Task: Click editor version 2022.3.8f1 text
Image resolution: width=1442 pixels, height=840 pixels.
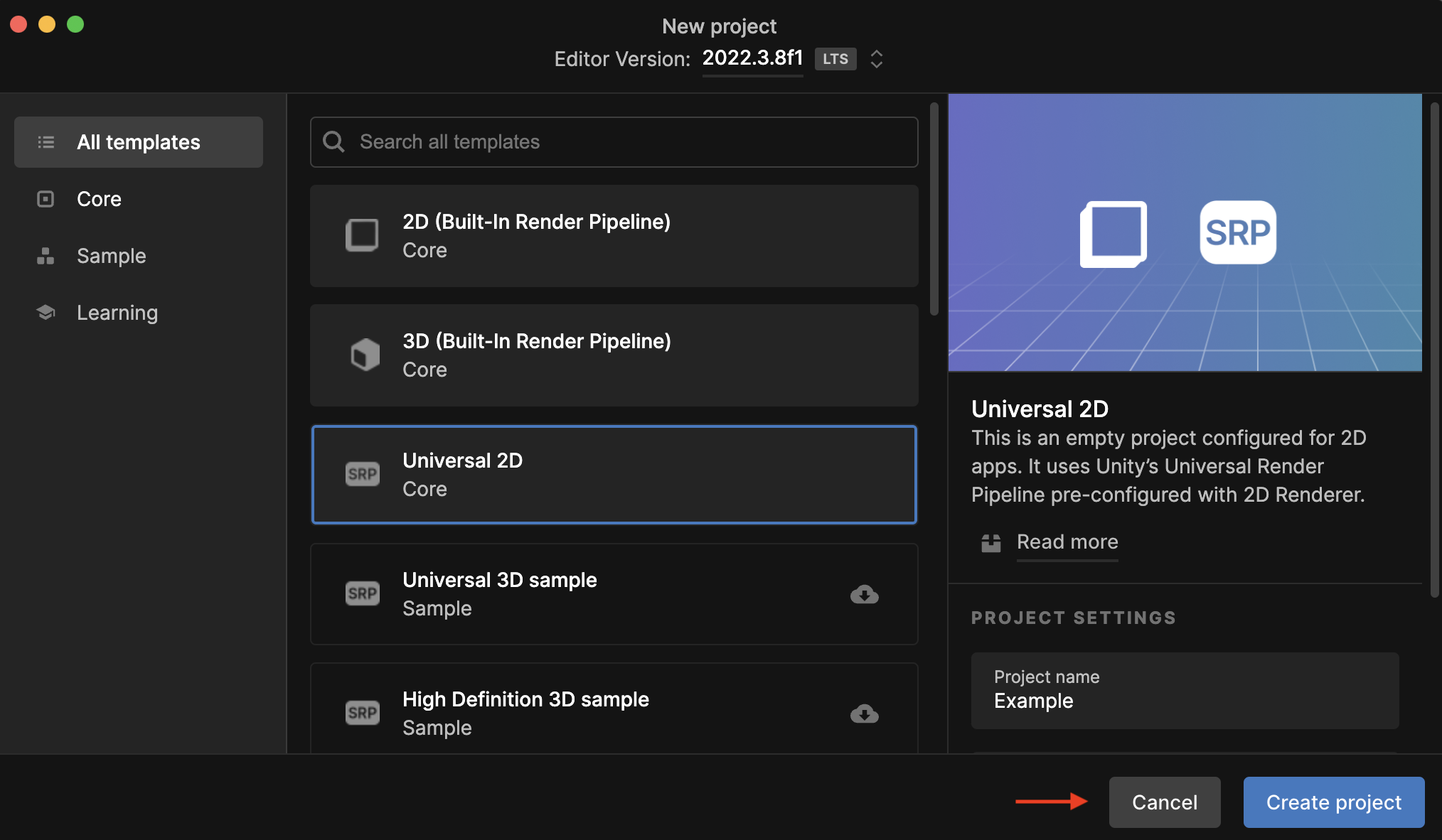Action: [752, 58]
